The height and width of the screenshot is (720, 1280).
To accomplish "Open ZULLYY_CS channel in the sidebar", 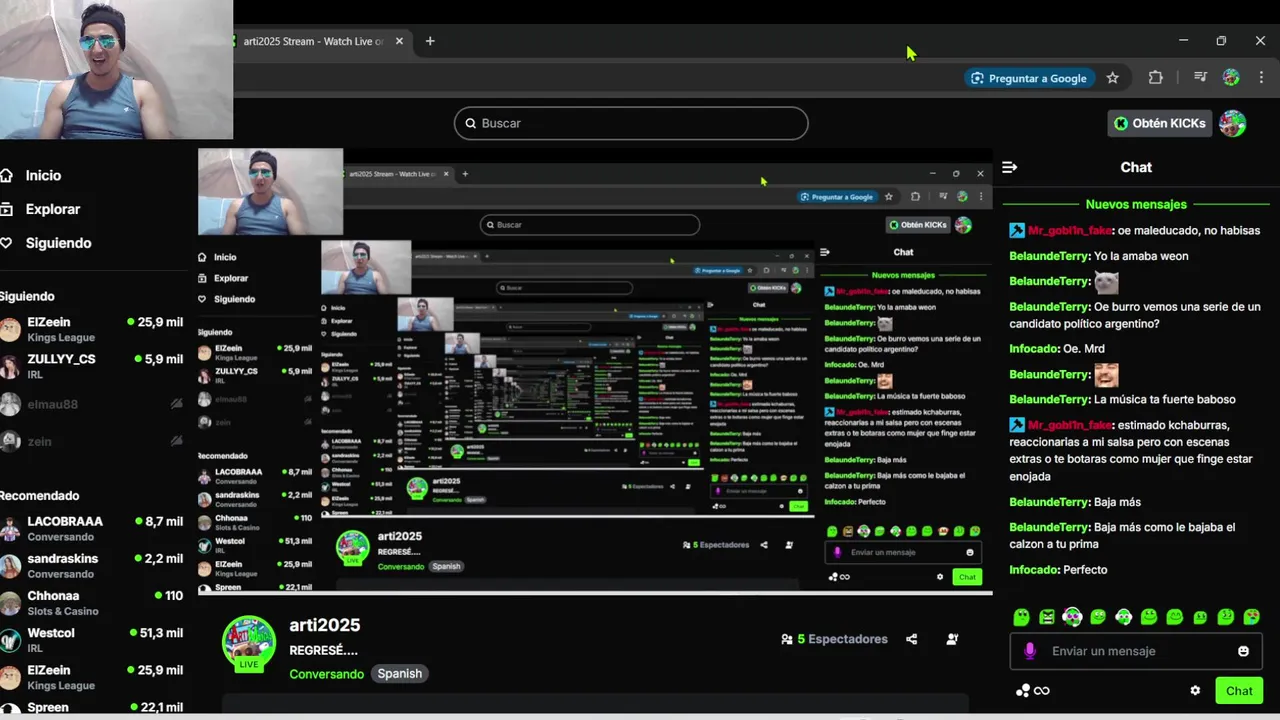I will pyautogui.click(x=92, y=366).
